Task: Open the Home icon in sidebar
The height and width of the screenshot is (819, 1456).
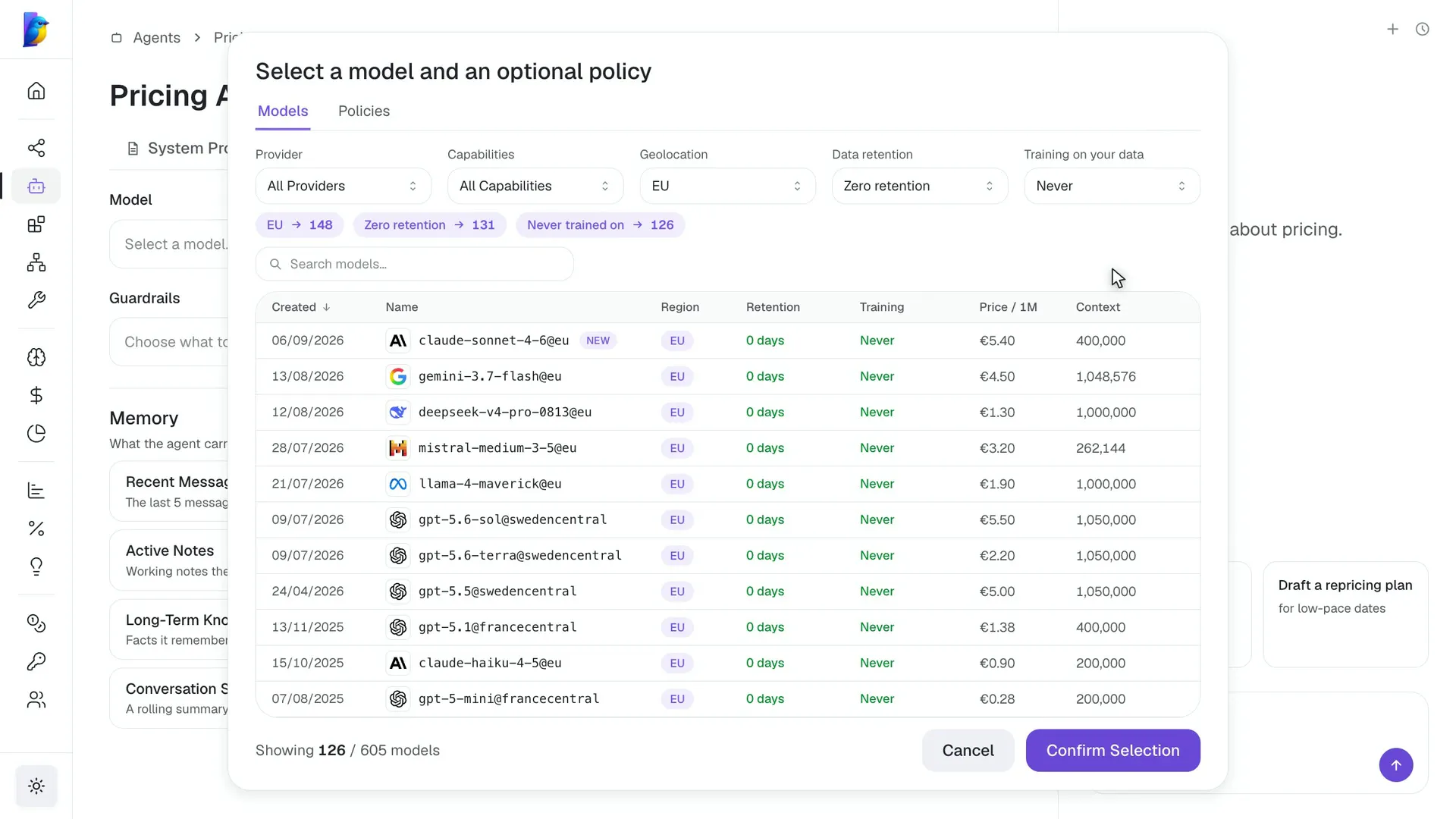Action: coord(36,91)
